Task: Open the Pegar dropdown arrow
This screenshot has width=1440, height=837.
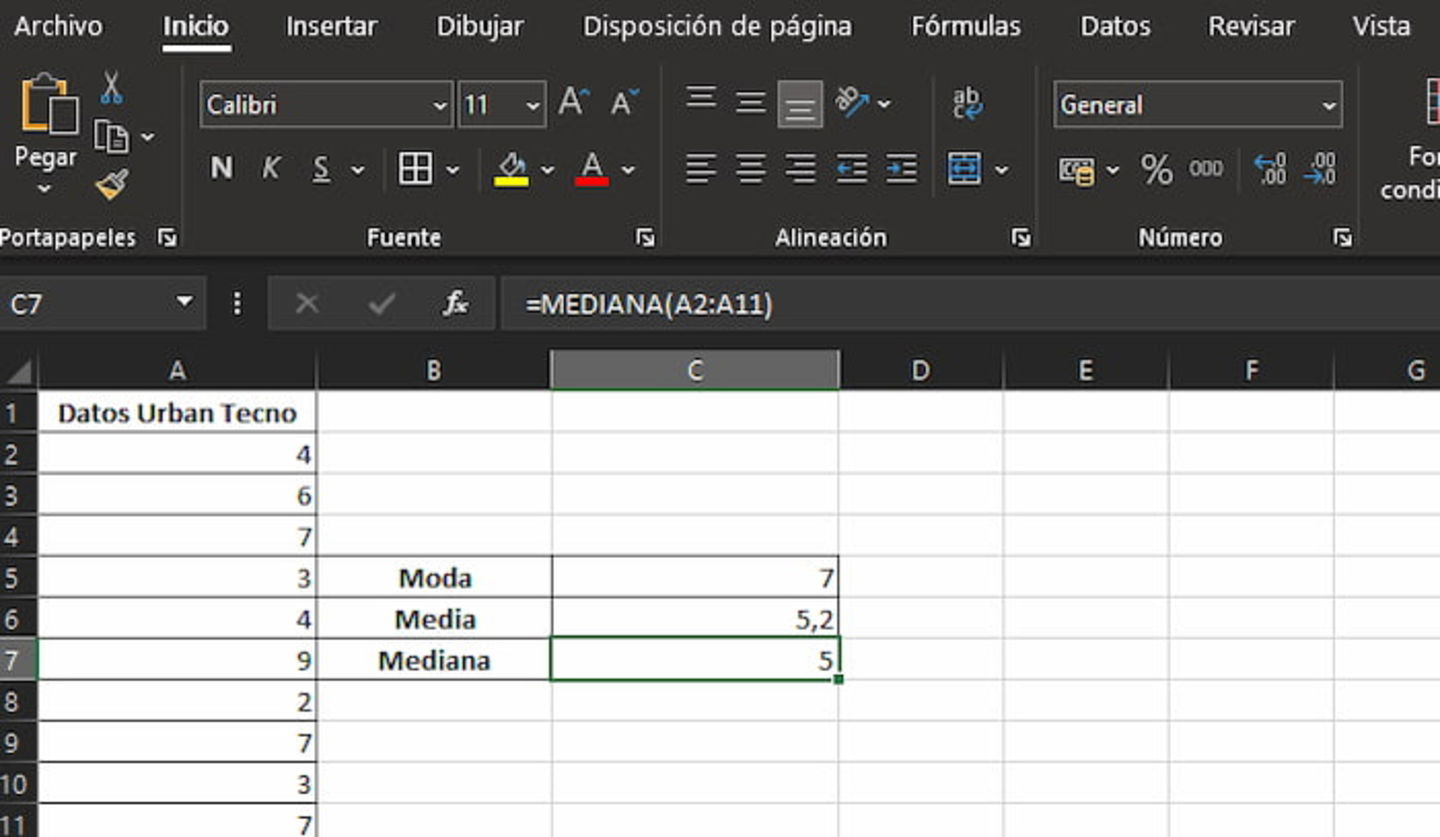Action: coord(44,189)
